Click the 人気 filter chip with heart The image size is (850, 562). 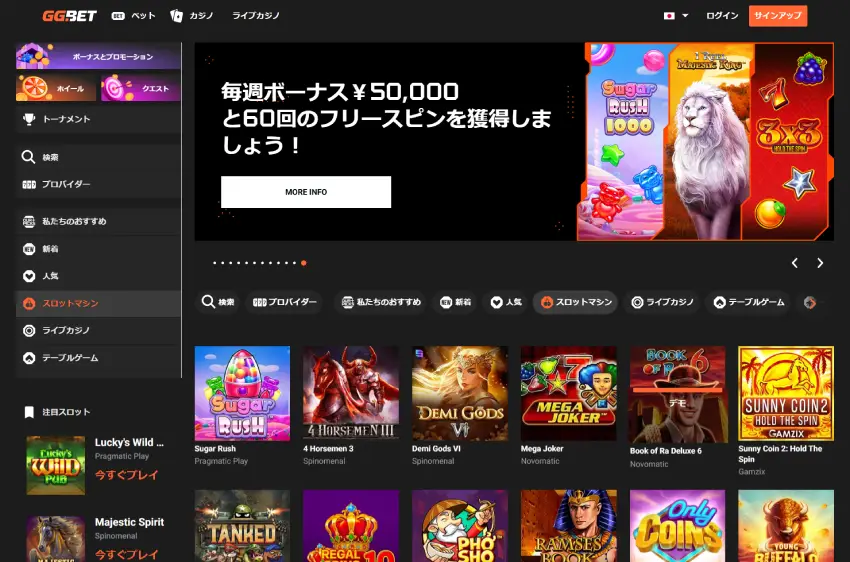coord(506,302)
